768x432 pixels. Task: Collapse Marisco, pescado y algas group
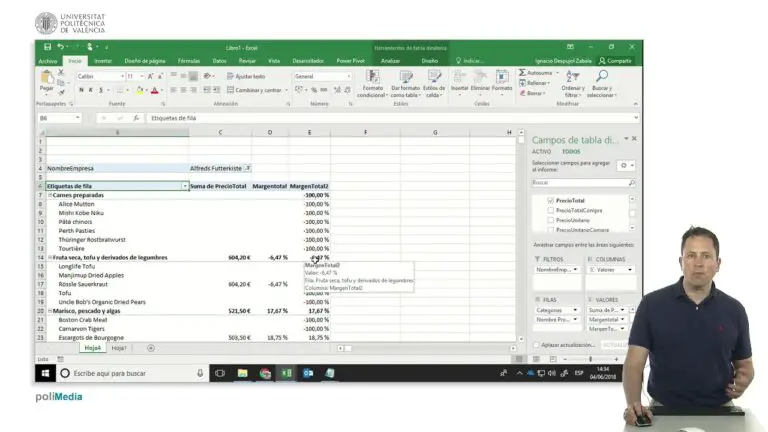[49, 311]
